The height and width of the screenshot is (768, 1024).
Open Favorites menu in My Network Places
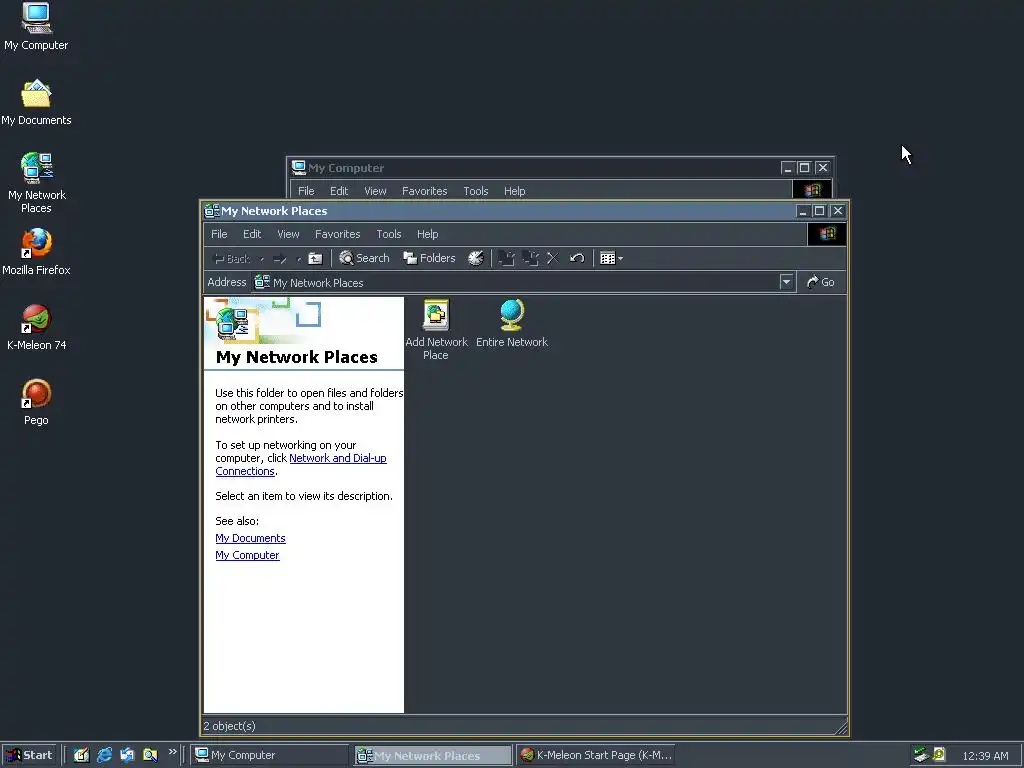tap(338, 234)
